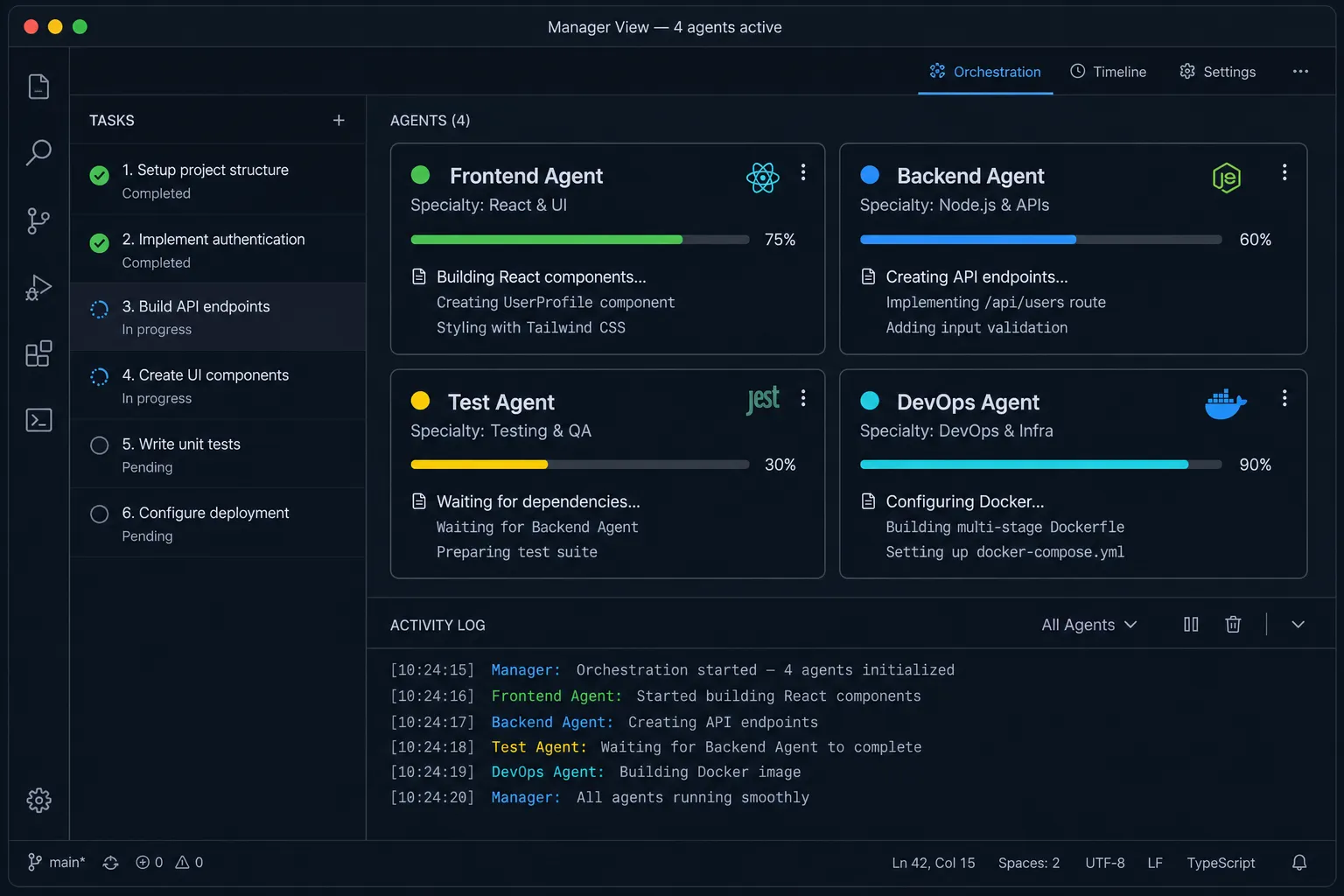Select task 5. Write unit tests

click(x=218, y=454)
